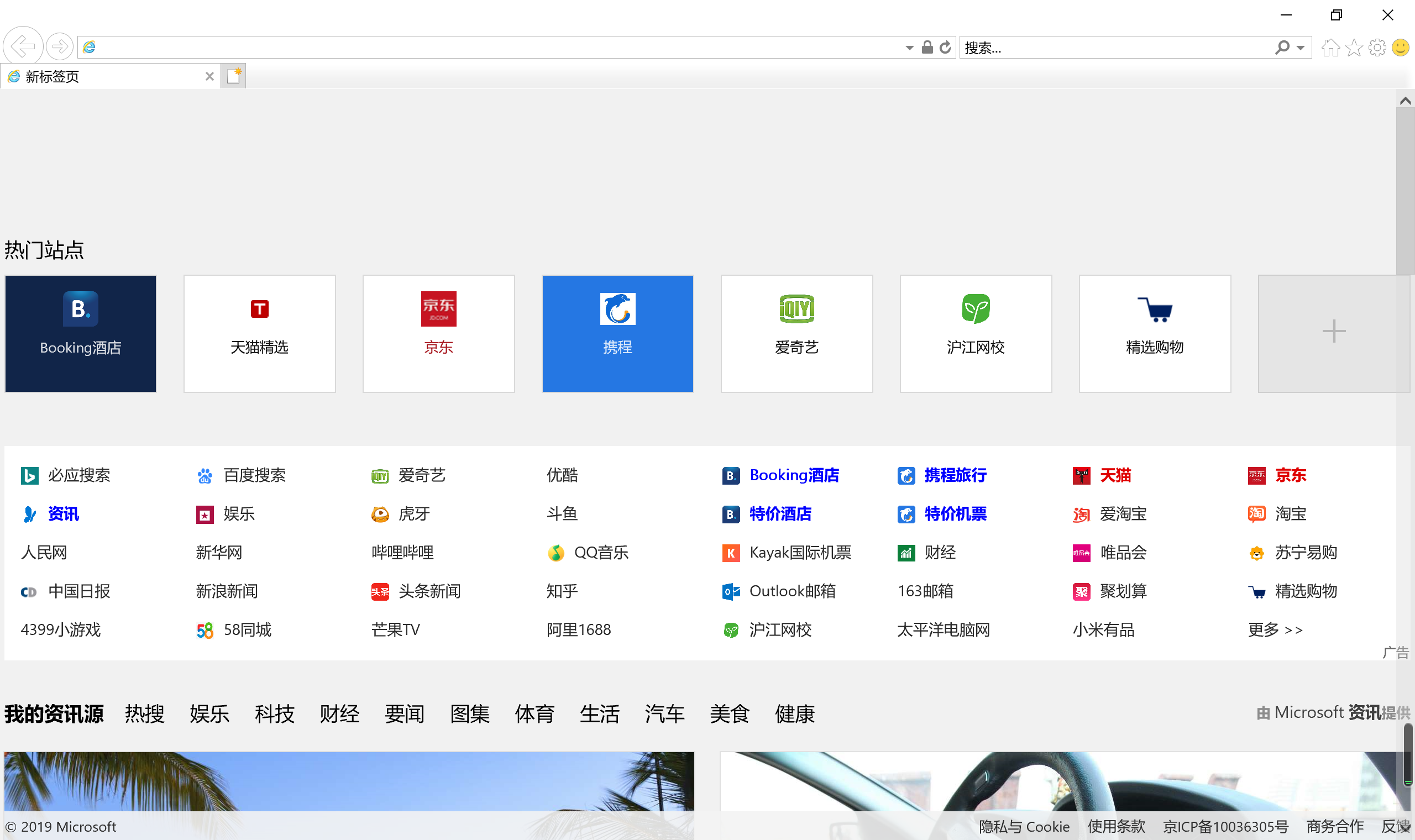Click the 唯品会 pink icon
The height and width of the screenshot is (840, 1415).
tap(1081, 553)
